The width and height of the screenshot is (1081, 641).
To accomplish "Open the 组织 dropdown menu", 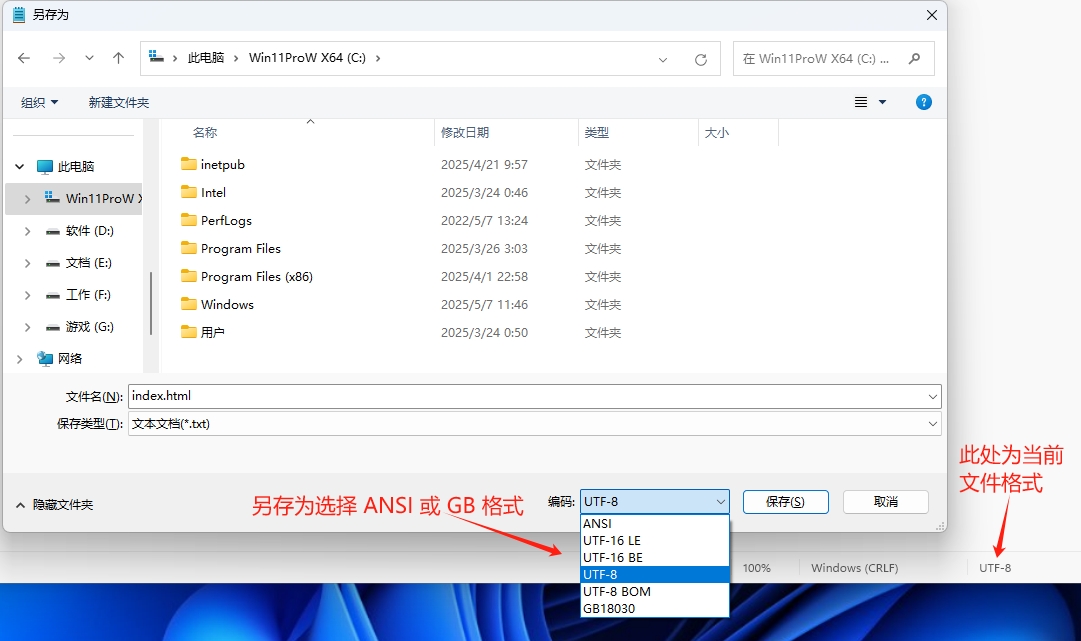I will pos(38,101).
